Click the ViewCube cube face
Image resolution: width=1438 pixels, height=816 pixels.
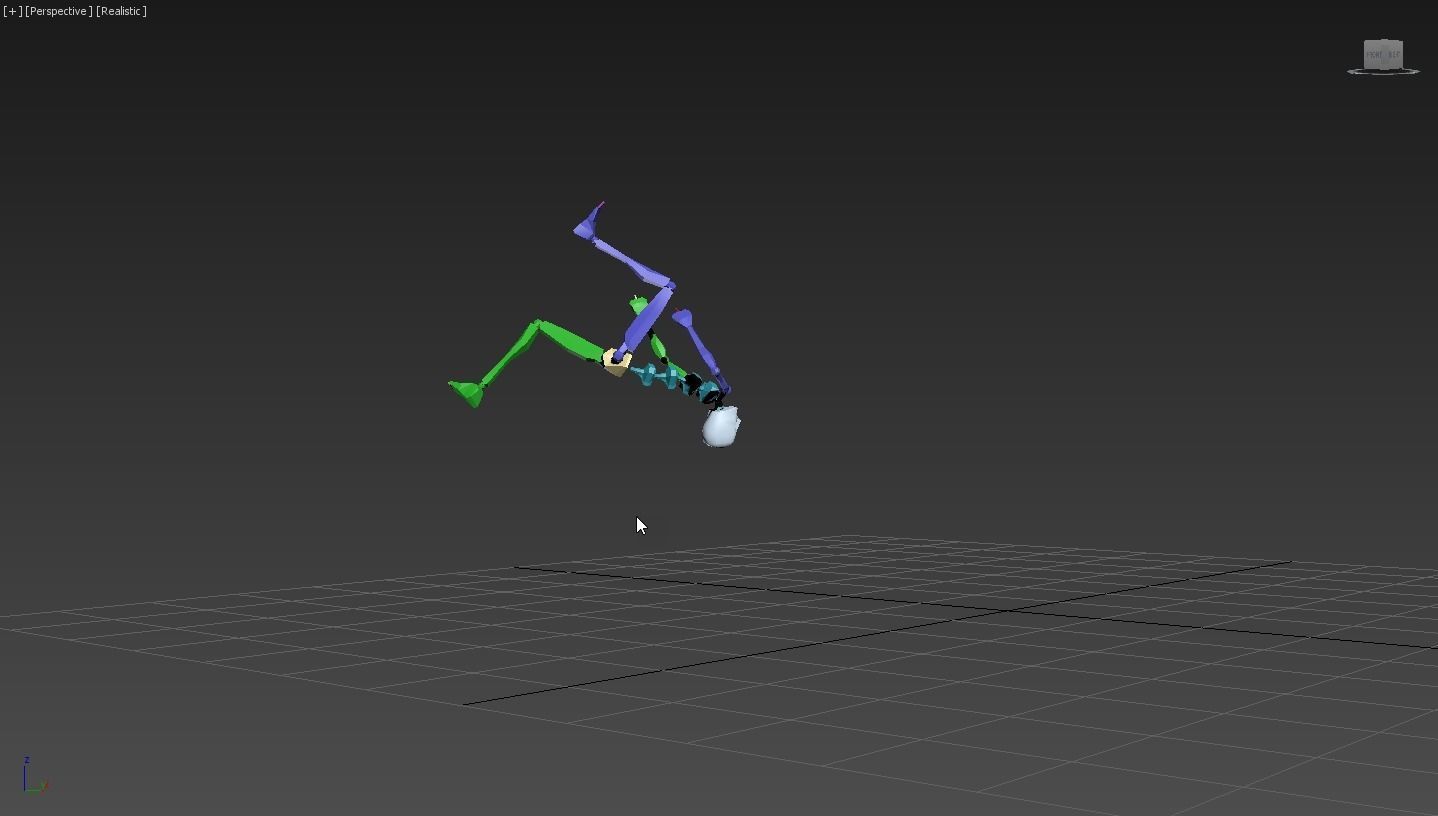pos(1383,53)
